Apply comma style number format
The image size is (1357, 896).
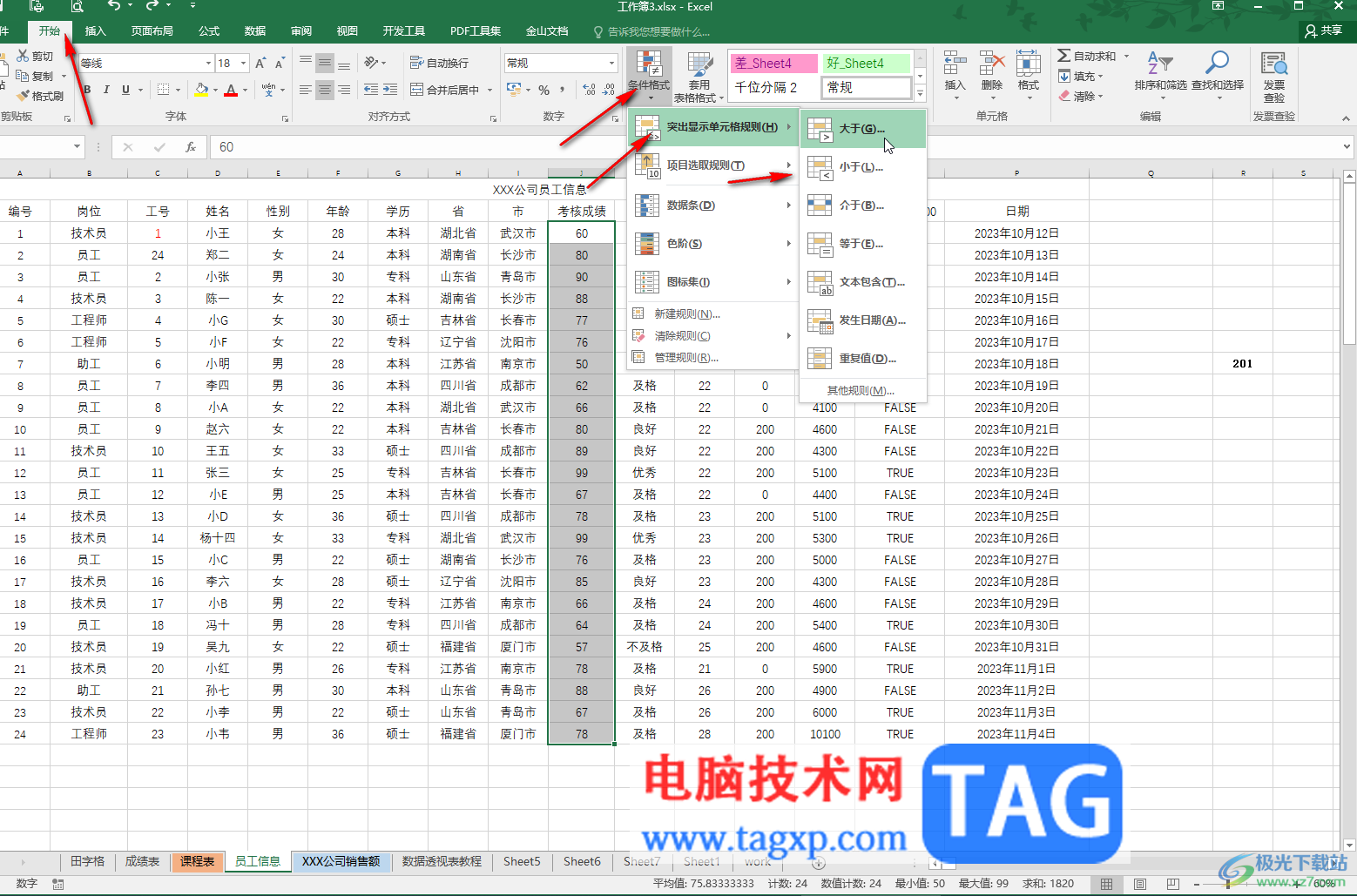563,90
